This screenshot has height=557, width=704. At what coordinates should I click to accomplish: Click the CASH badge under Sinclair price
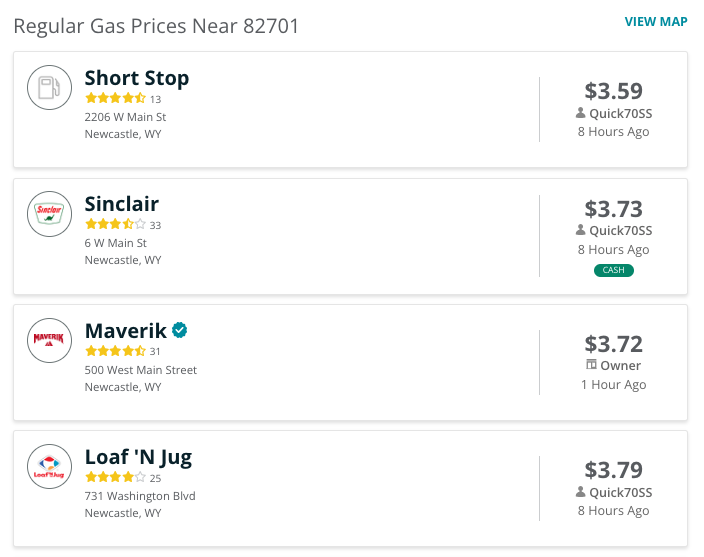(613, 270)
